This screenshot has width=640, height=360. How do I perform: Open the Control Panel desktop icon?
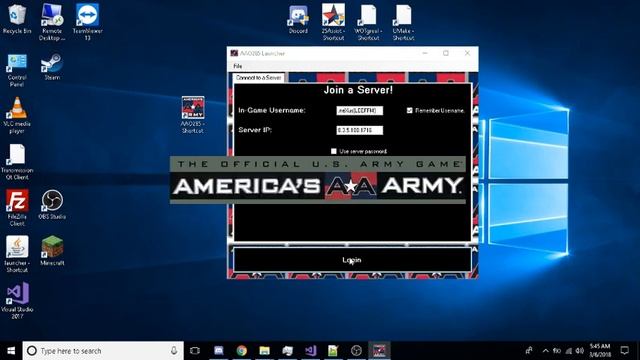(17, 70)
